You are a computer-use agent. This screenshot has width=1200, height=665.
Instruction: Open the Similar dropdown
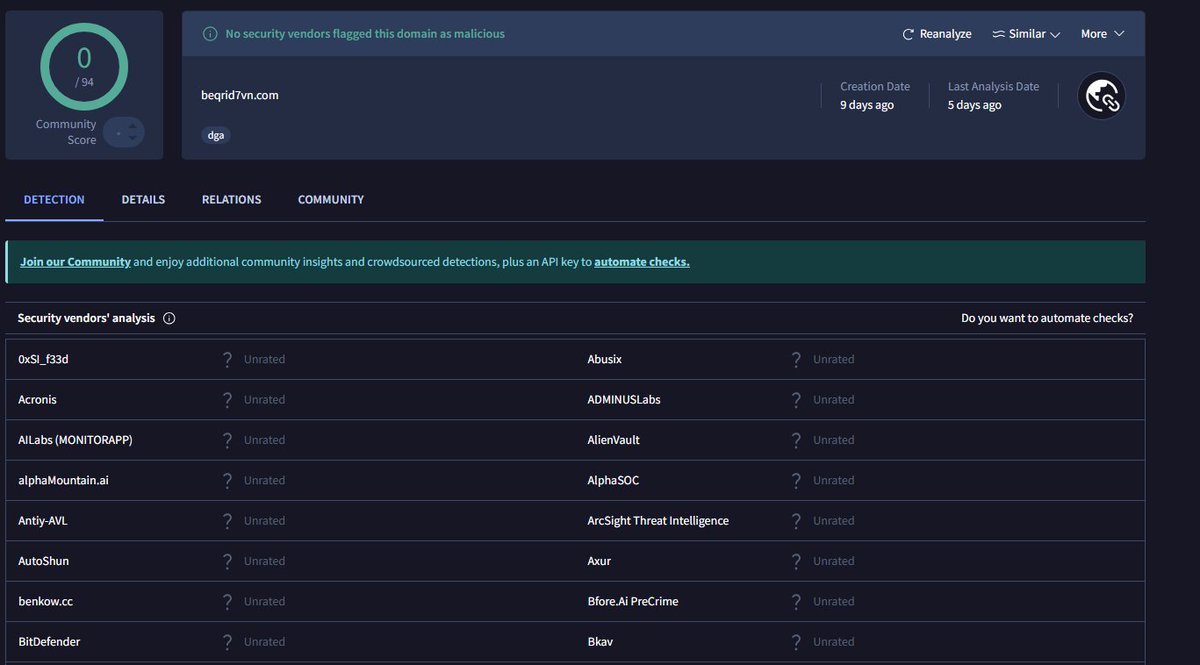(x=1026, y=34)
